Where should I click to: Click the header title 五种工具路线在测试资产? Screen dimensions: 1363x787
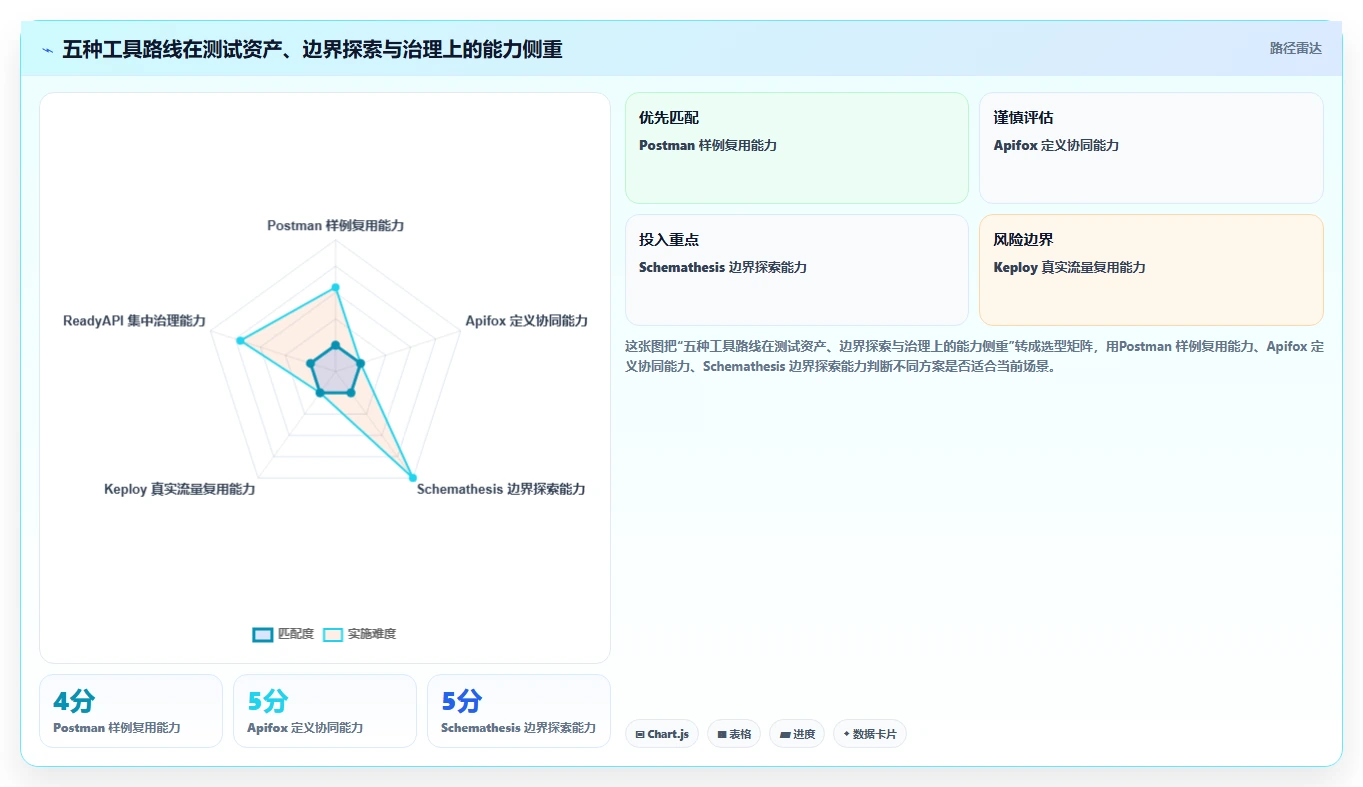pyautogui.click(x=312, y=49)
